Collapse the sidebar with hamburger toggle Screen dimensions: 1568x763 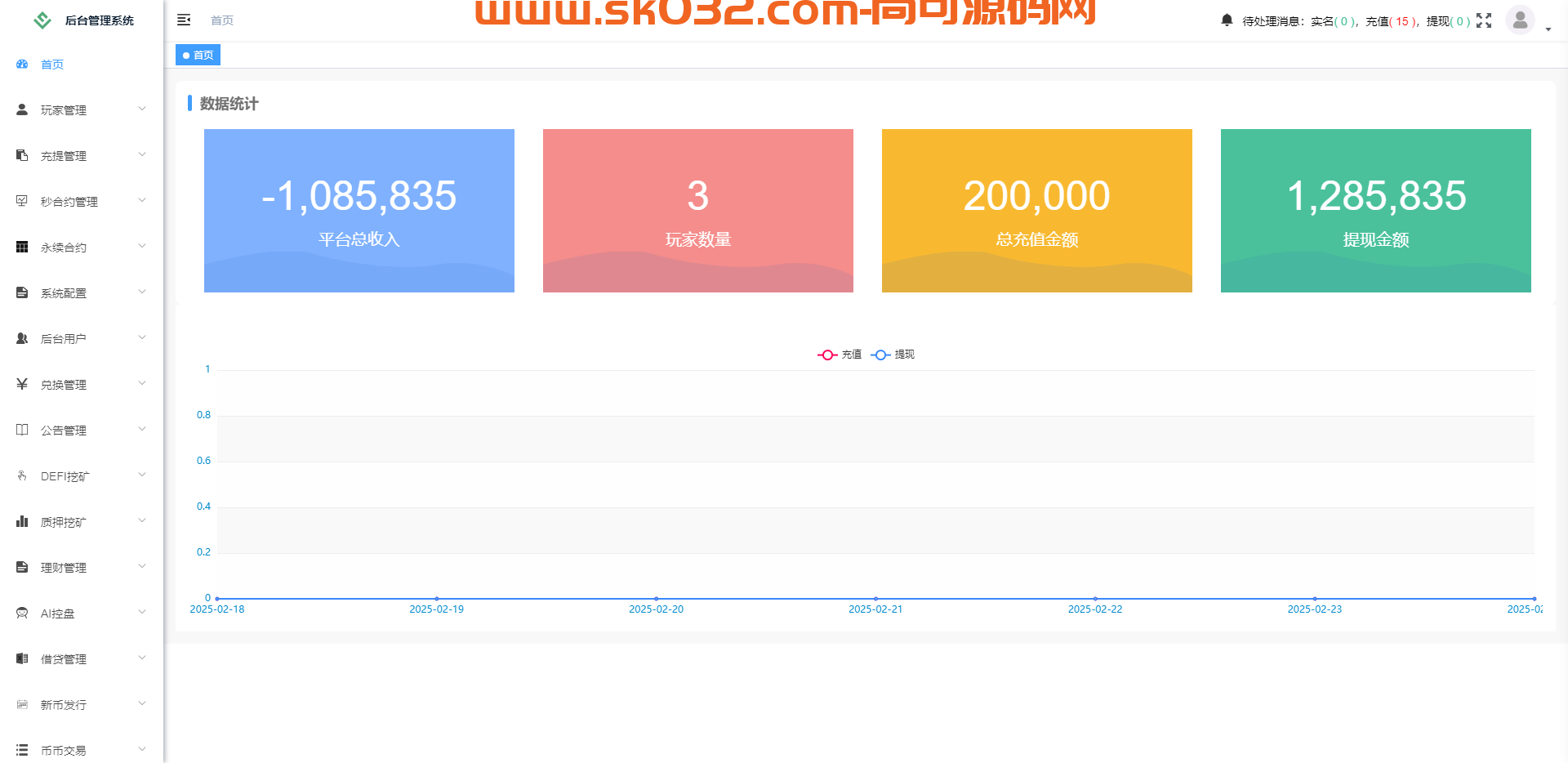(184, 20)
